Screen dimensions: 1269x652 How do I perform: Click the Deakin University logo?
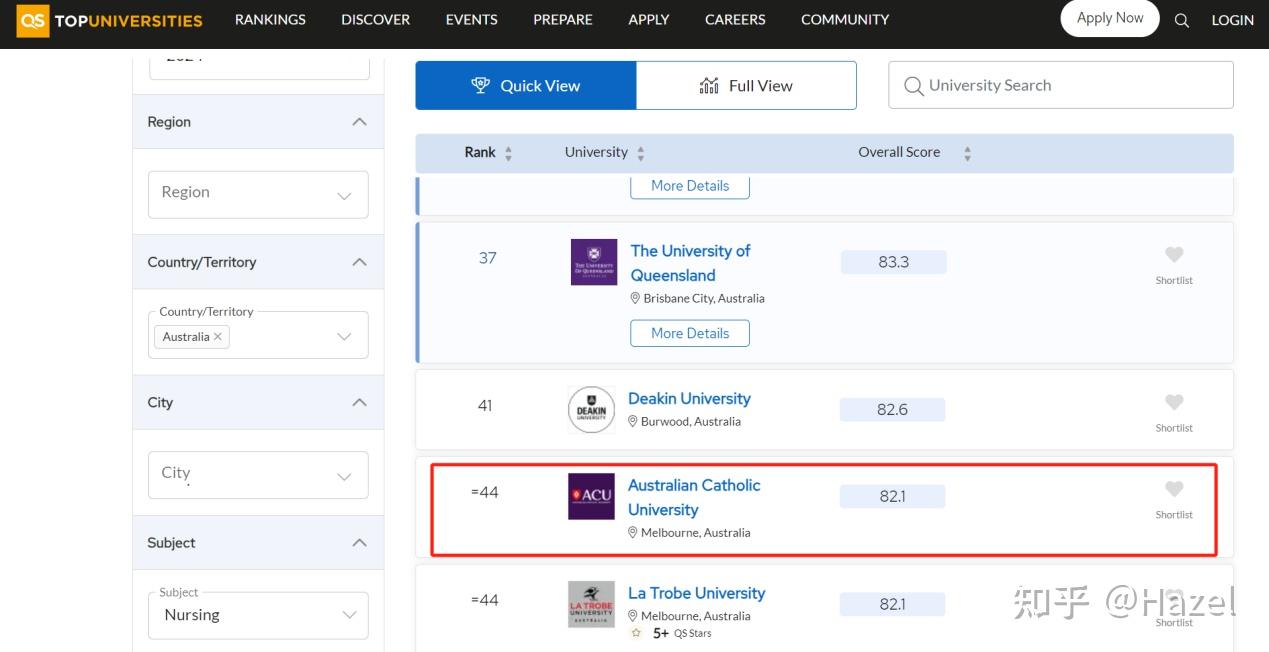[x=591, y=410]
